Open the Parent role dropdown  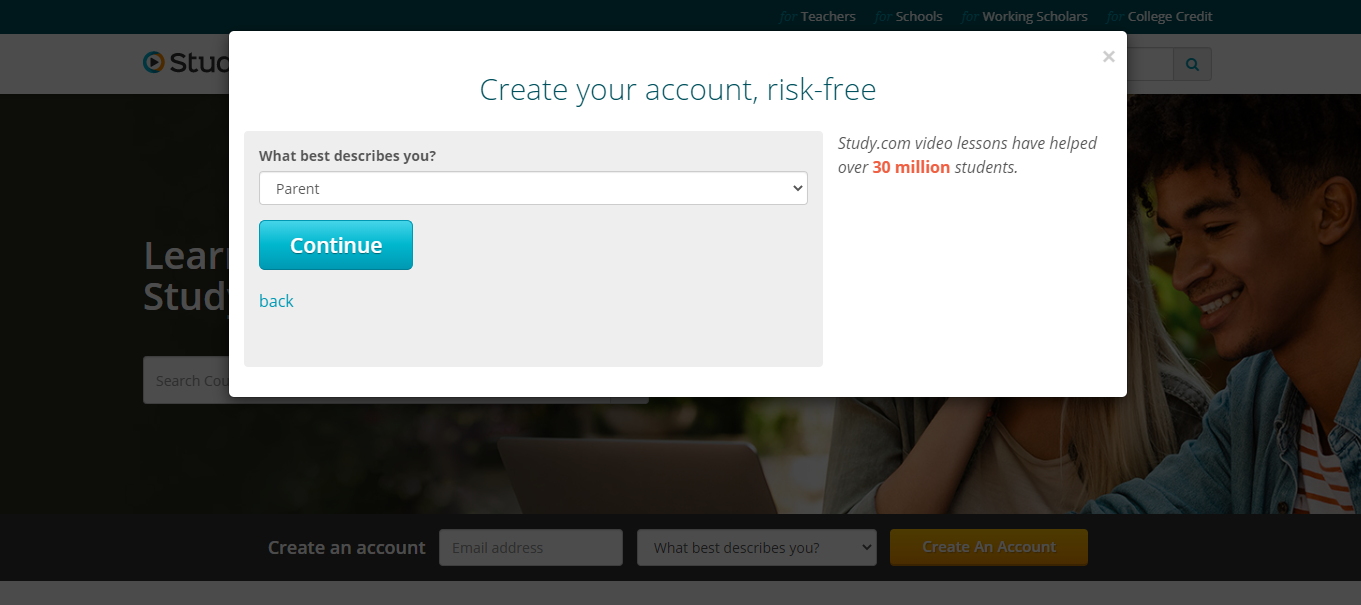533,188
